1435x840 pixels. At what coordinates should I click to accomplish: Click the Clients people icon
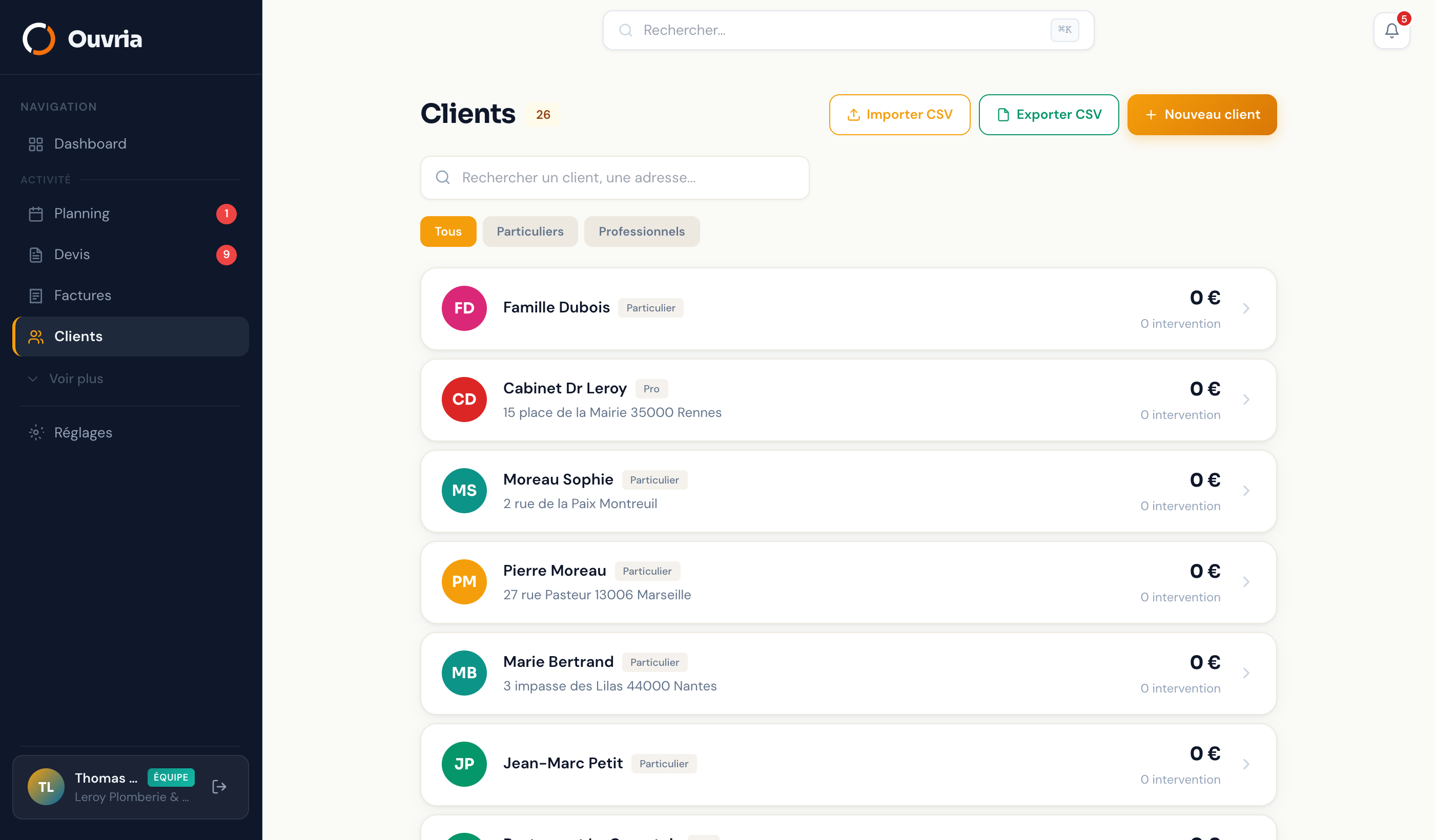36,337
